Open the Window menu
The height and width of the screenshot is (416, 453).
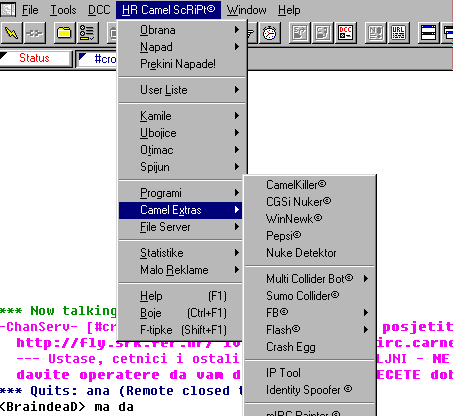246,10
